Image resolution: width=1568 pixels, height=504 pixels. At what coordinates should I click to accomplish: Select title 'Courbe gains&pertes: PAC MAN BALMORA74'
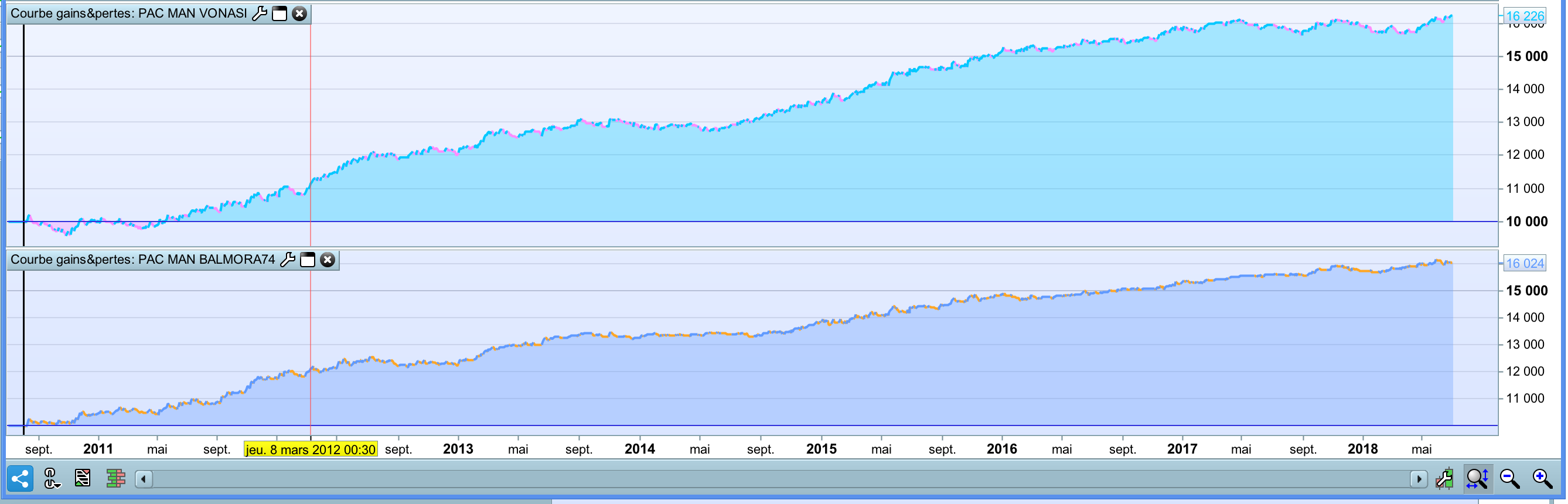click(x=143, y=260)
